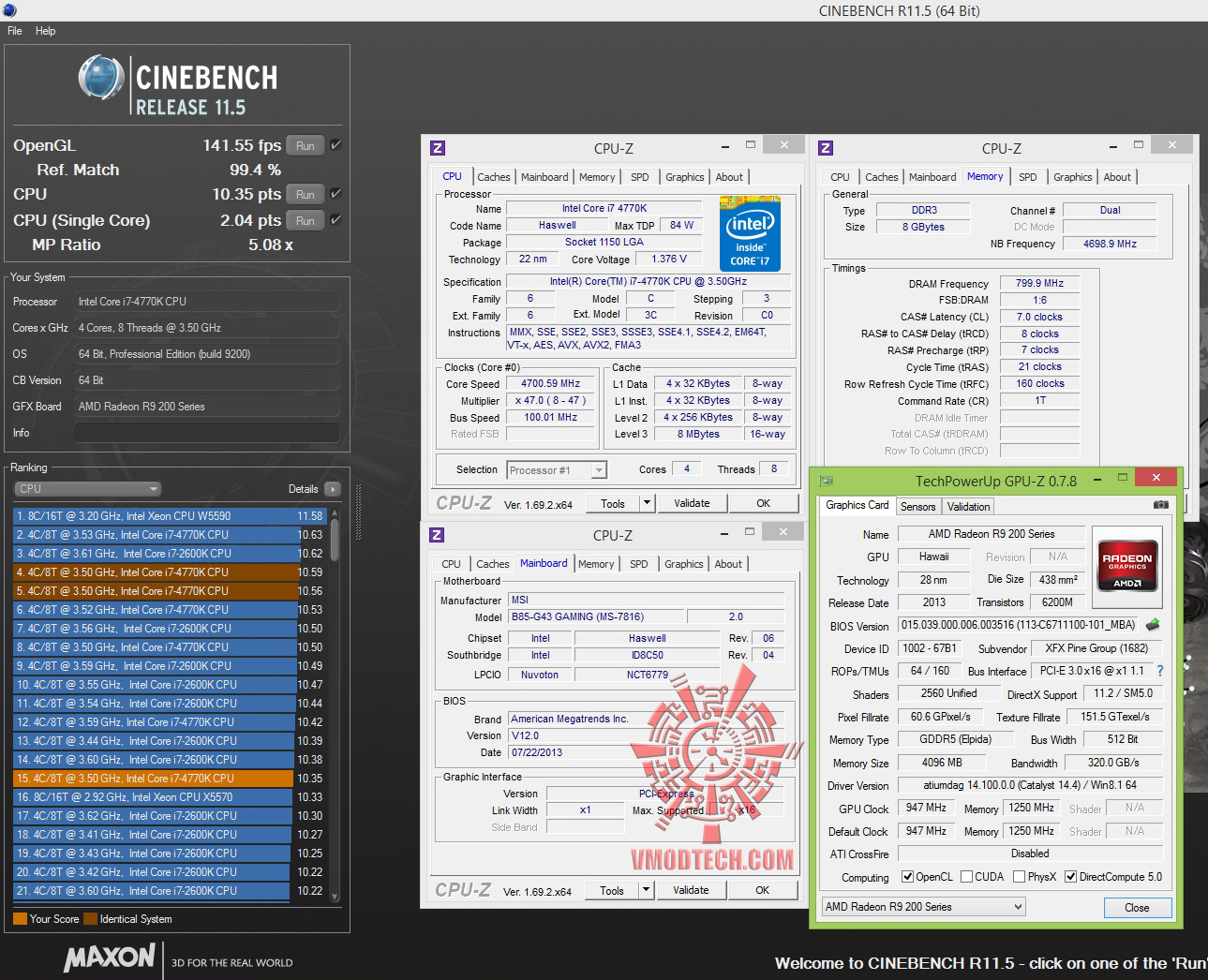Open ranking Details arrow button
Viewport: 1208px width, 980px height.
333,489
